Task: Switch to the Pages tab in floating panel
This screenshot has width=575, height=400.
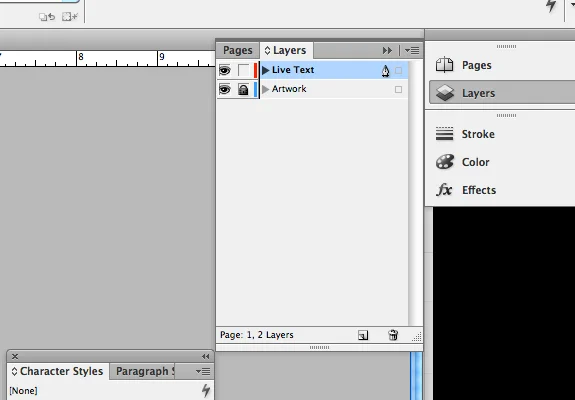Action: pos(238,50)
